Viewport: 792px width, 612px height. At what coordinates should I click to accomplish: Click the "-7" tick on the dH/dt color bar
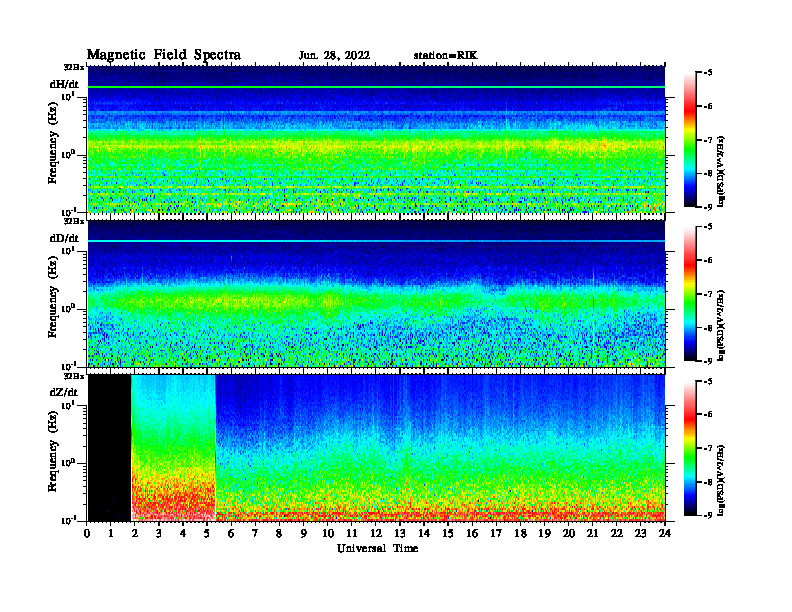[x=708, y=140]
